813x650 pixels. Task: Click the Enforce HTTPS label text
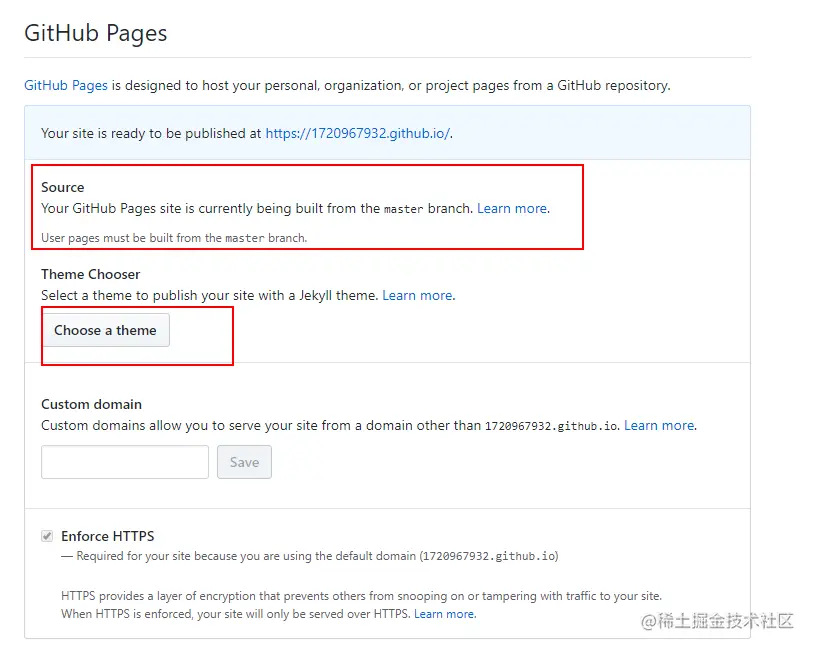coord(108,536)
